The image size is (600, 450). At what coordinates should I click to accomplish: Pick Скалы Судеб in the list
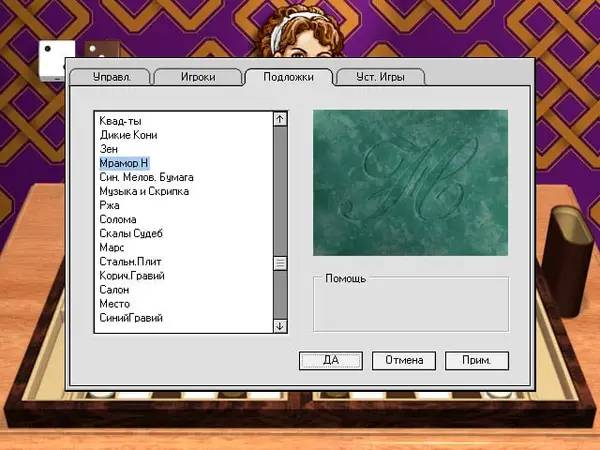pos(130,233)
